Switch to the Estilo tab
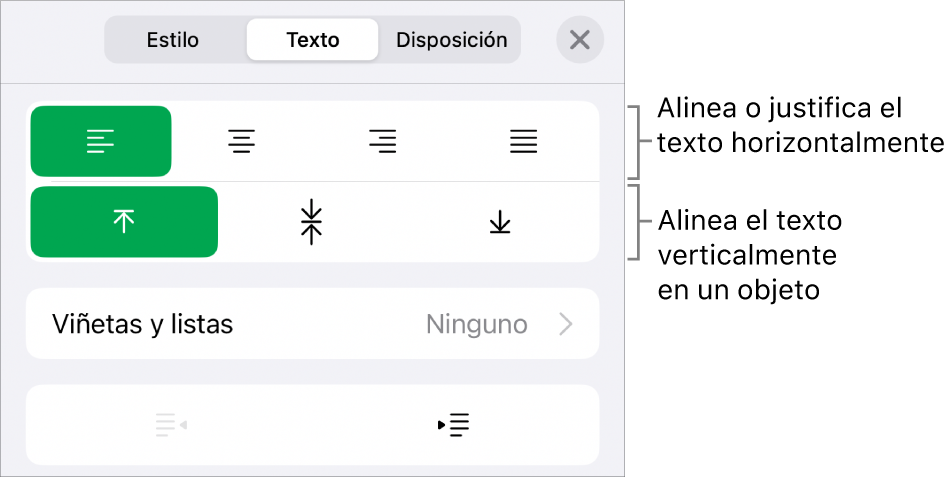 pos(173,40)
